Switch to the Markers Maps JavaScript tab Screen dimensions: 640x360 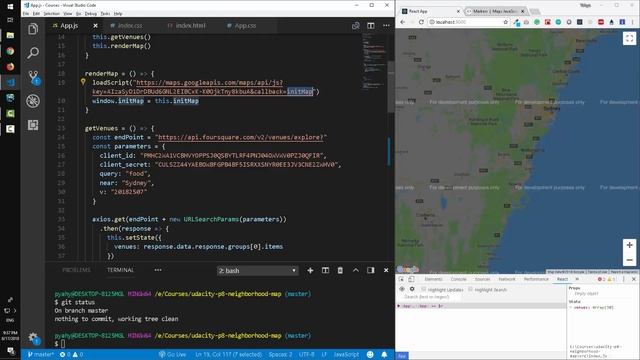click(495, 11)
